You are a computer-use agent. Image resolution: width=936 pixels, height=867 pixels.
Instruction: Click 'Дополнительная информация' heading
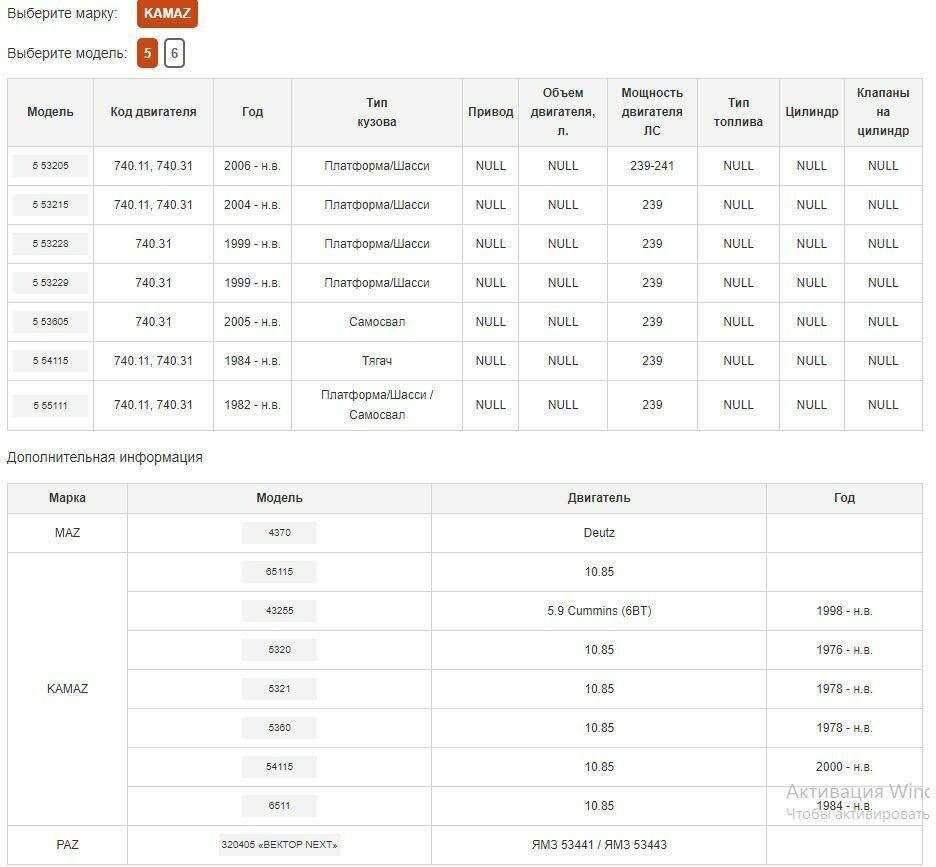pyautogui.click(x=104, y=457)
